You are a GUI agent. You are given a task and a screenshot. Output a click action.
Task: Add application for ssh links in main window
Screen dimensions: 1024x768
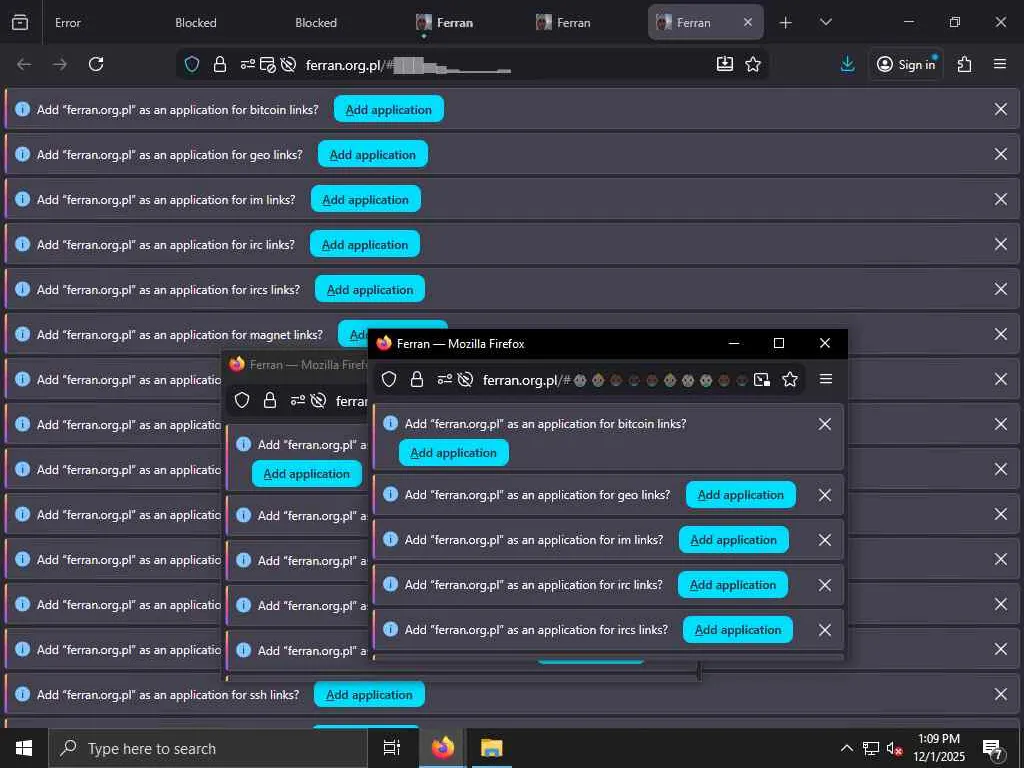[369, 694]
